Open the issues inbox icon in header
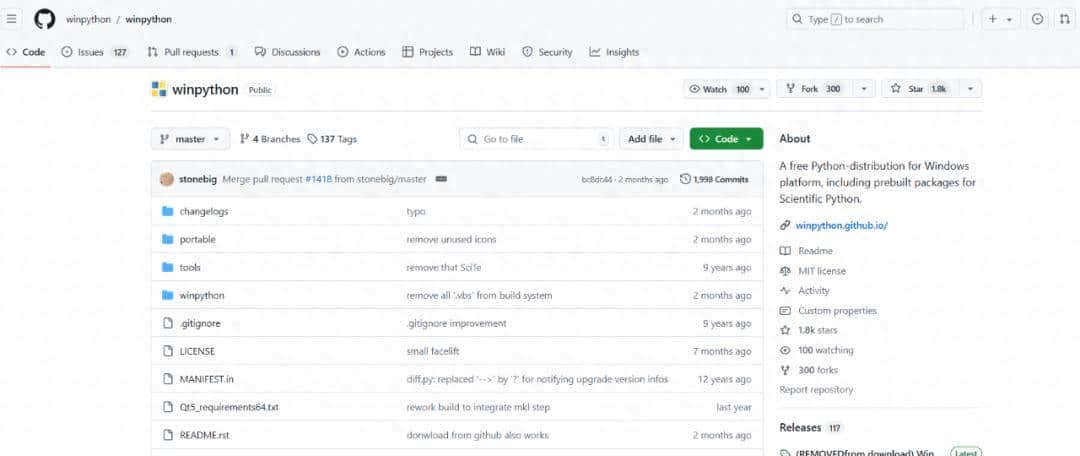Viewport: 1080px width, 456px height. [1037, 19]
